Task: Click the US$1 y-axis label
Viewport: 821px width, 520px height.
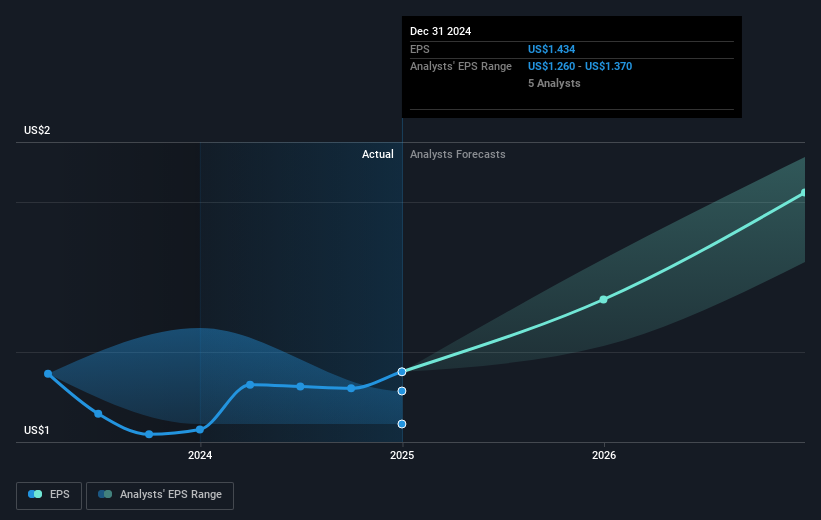Action: [37, 430]
